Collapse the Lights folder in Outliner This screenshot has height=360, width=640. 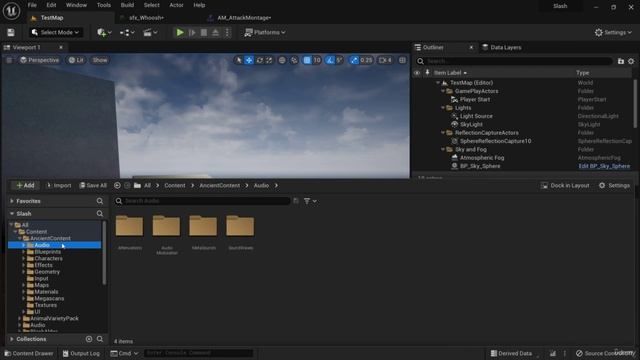tap(443, 108)
